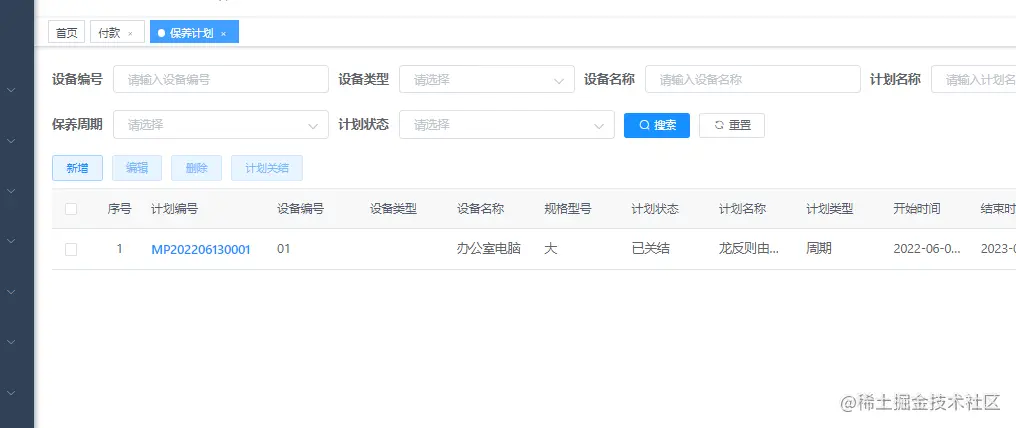
Task: Switch to the 首页 tab
Action: pos(67,33)
